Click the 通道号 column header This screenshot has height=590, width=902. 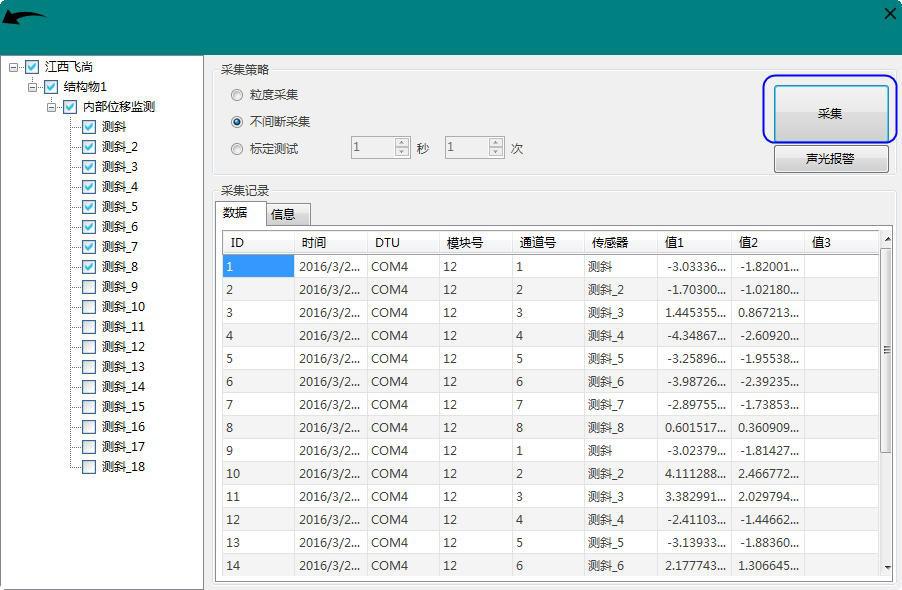[x=548, y=243]
